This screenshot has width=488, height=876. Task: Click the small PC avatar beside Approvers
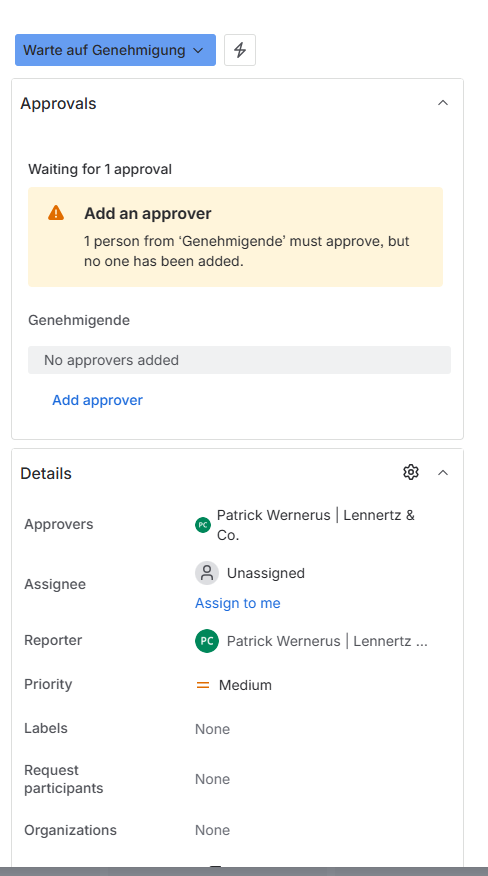[203, 525]
